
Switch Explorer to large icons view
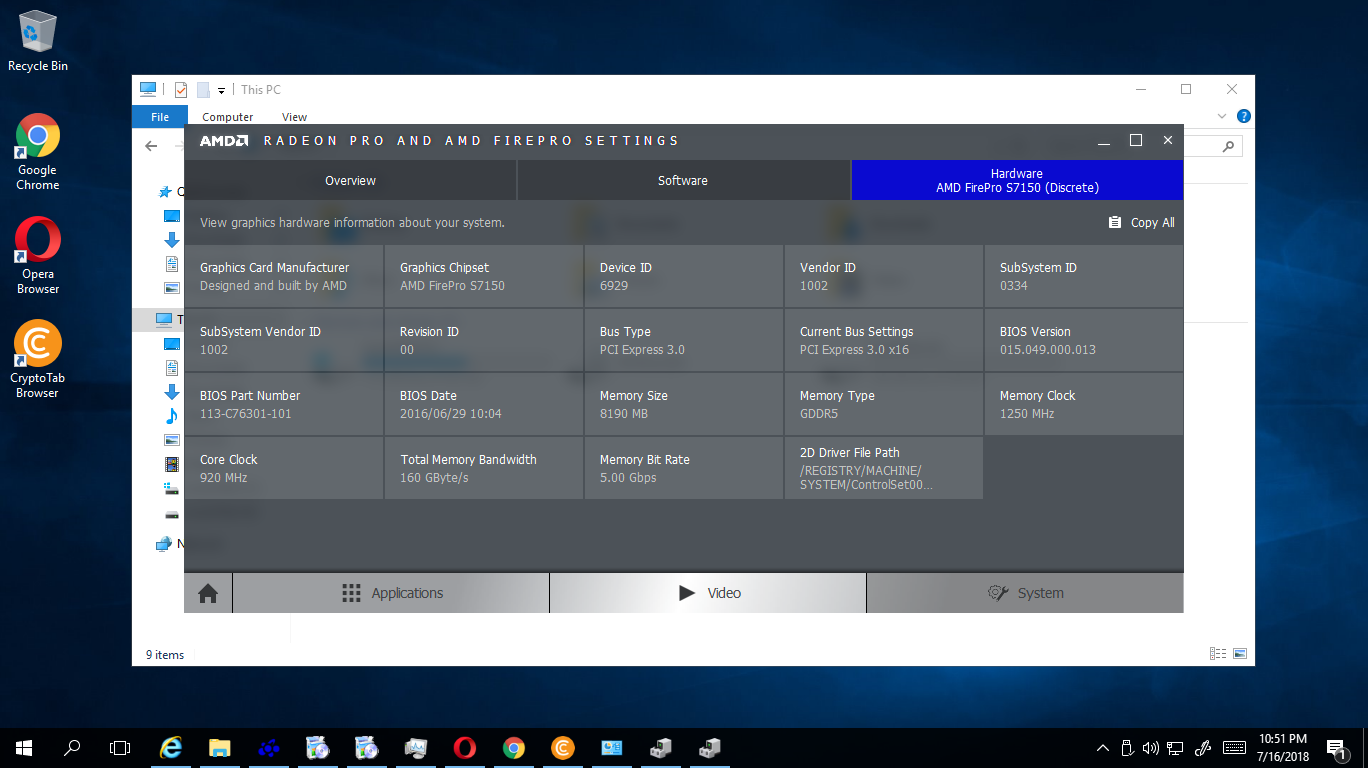[1240, 654]
